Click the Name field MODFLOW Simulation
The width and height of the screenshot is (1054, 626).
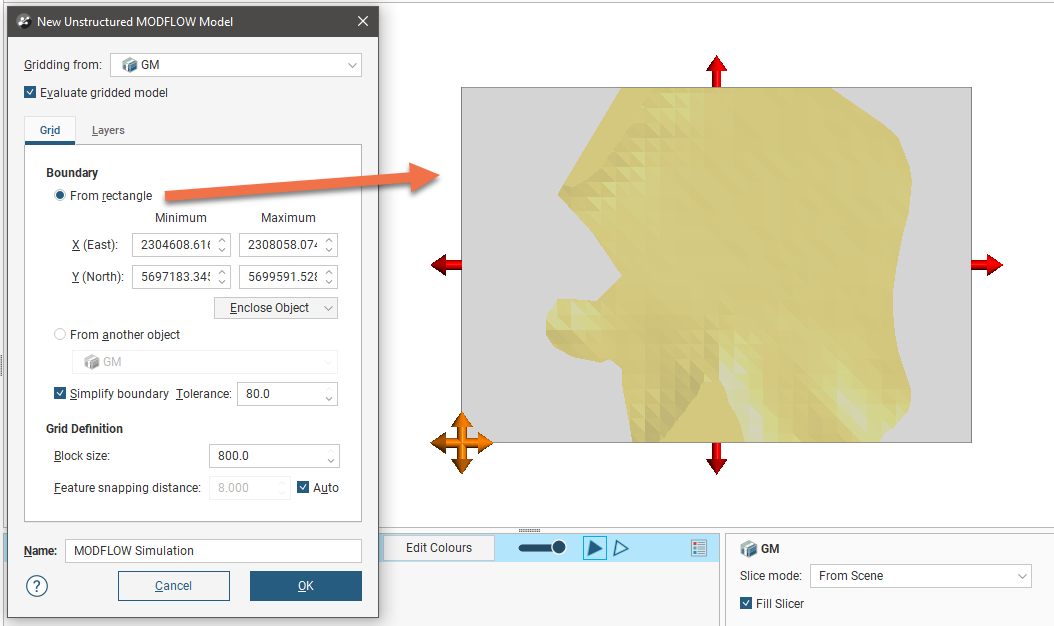[x=213, y=551]
